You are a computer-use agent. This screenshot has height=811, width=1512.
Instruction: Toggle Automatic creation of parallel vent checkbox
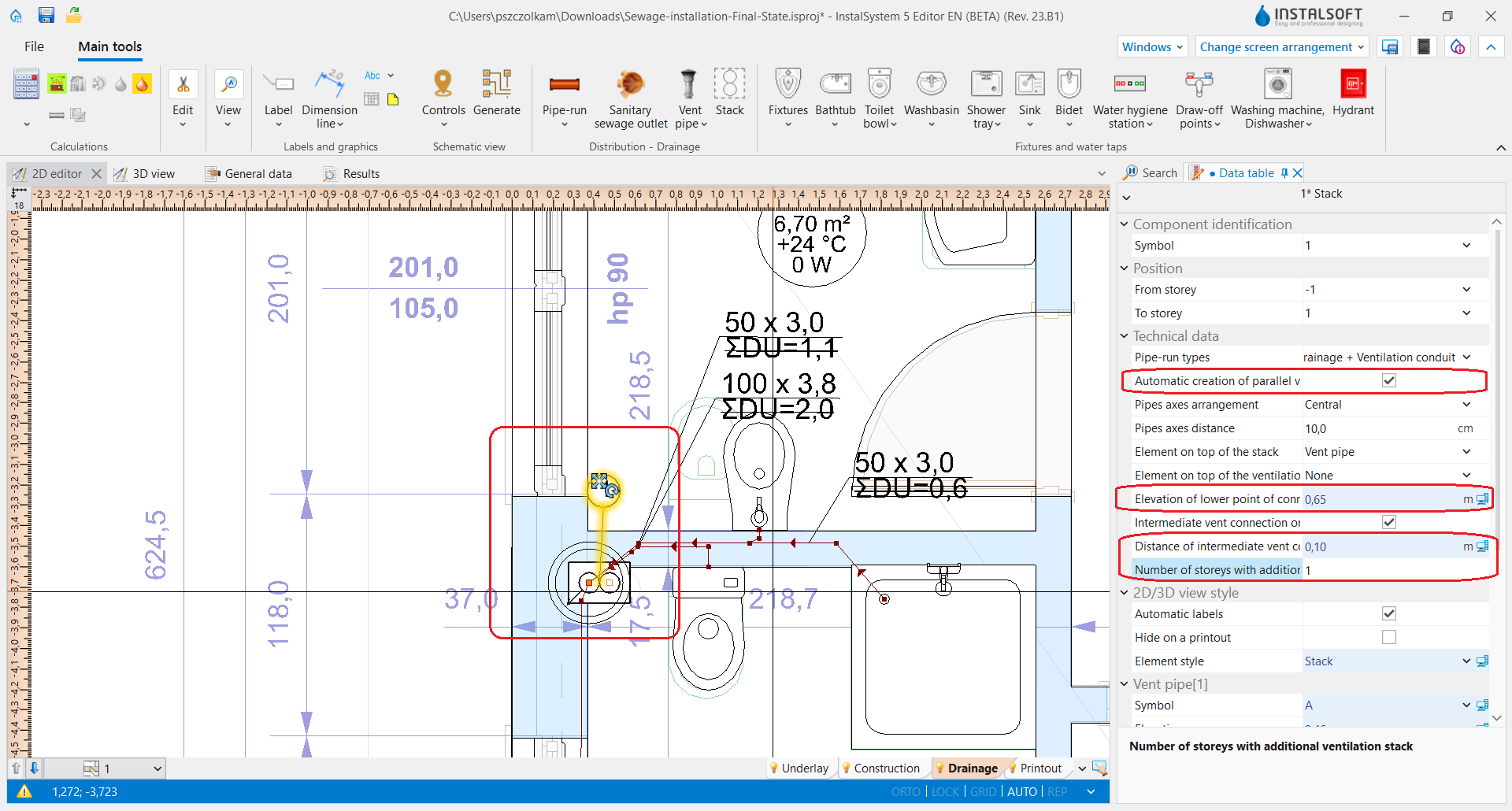pos(1389,381)
